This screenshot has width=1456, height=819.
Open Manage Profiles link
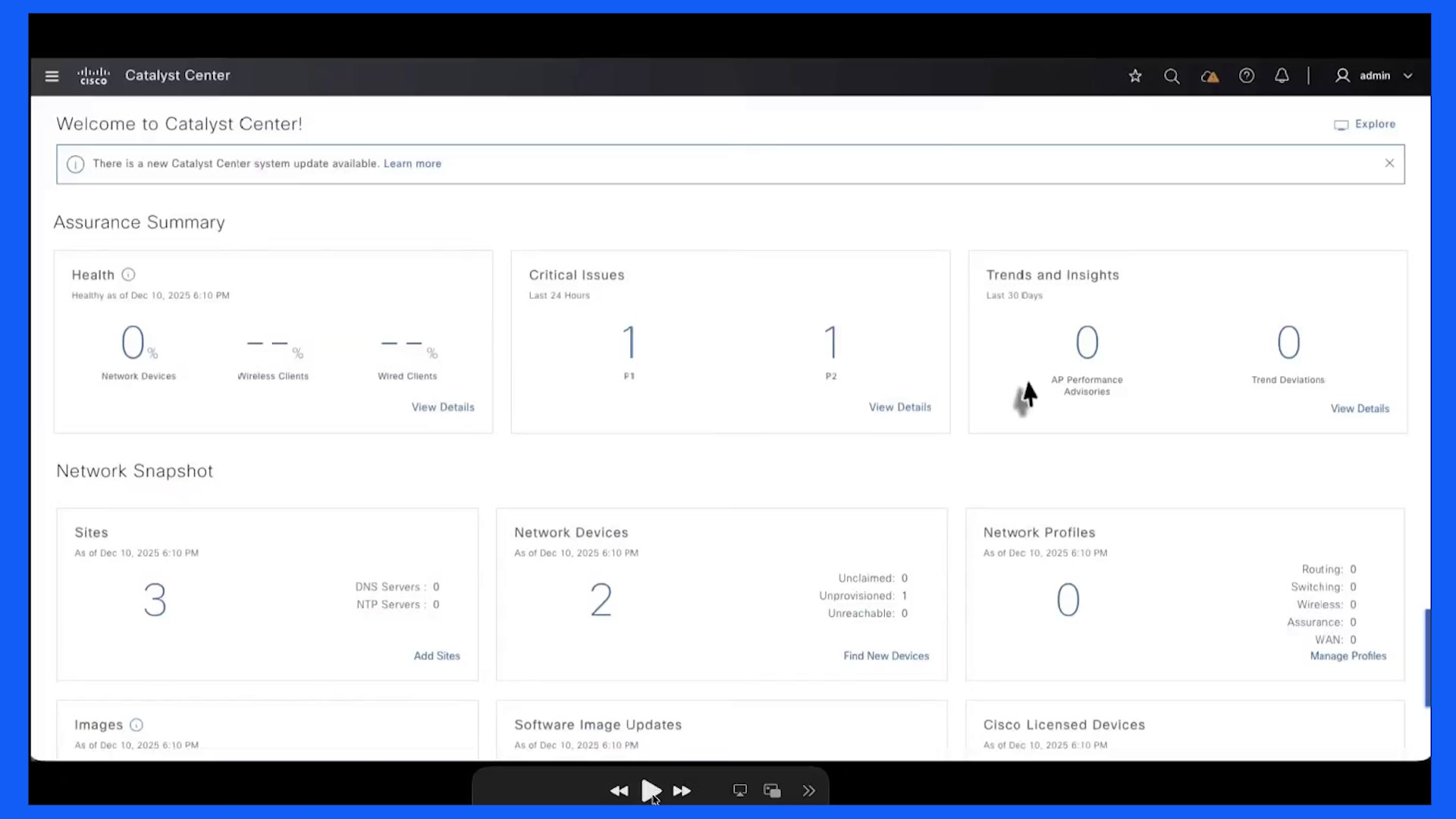1348,656
